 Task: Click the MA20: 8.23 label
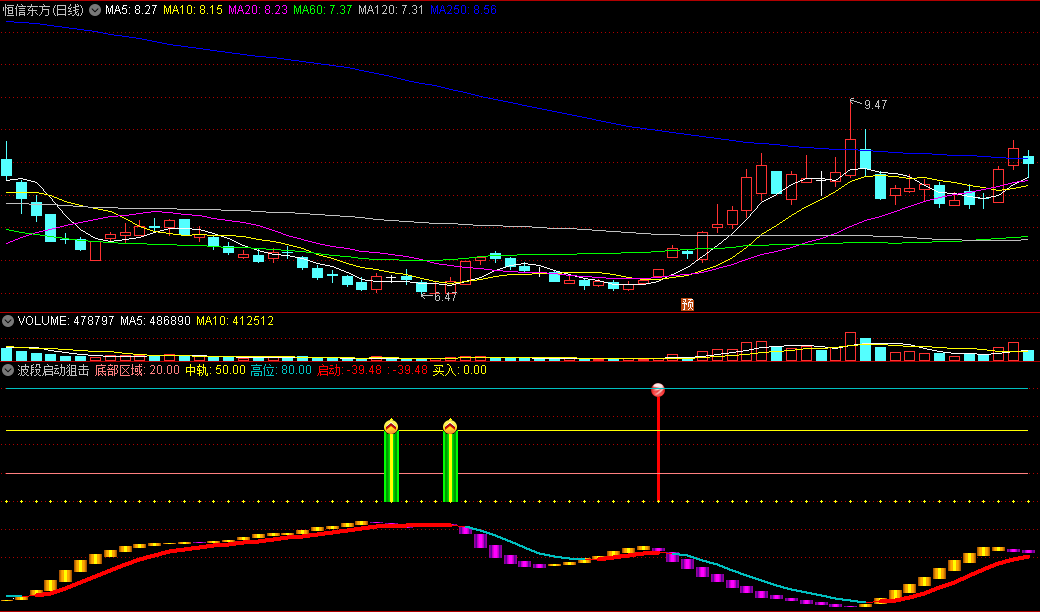258,10
